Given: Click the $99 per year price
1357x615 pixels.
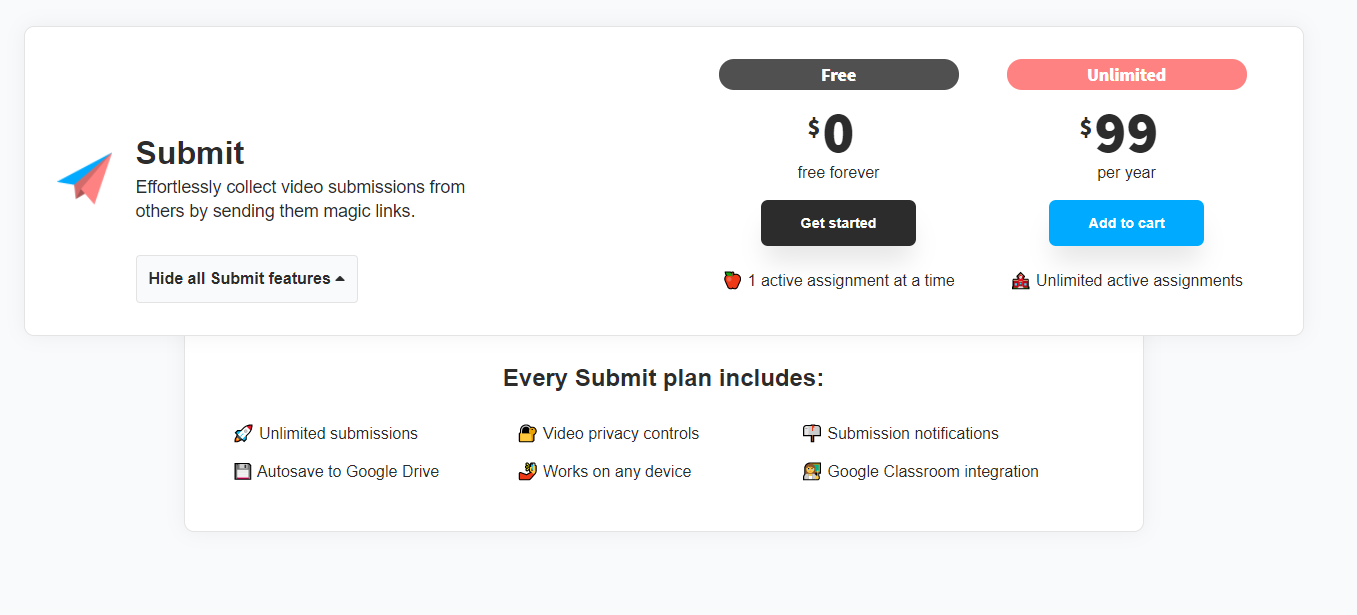Looking at the screenshot, I should (x=1125, y=135).
